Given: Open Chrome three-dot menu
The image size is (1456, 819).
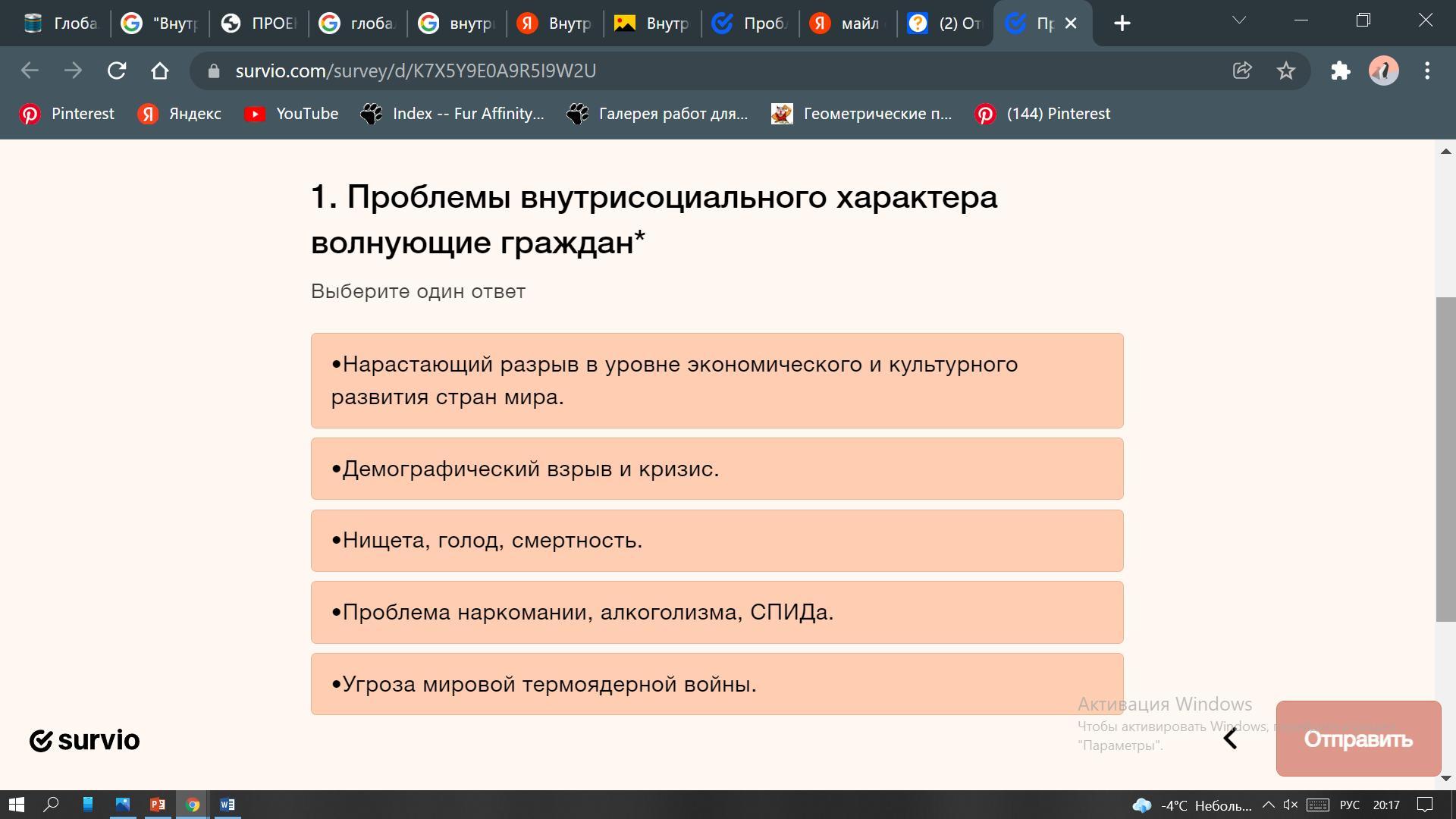Looking at the screenshot, I should 1427,71.
